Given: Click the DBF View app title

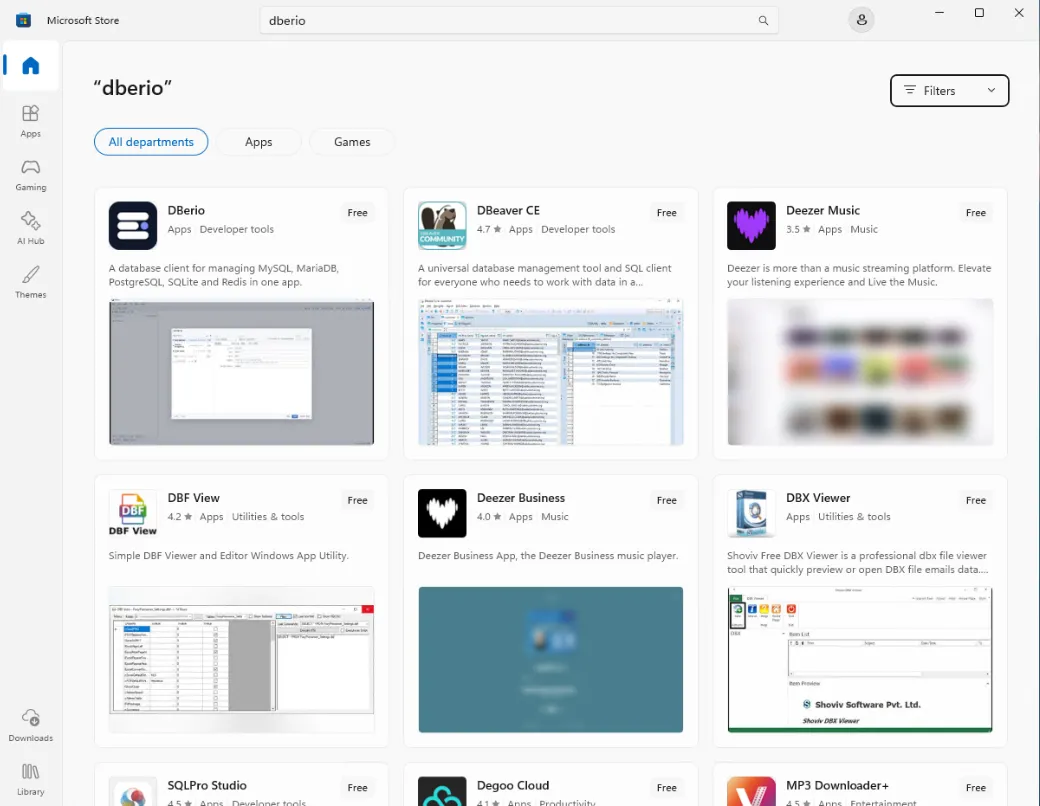Looking at the screenshot, I should 193,498.
